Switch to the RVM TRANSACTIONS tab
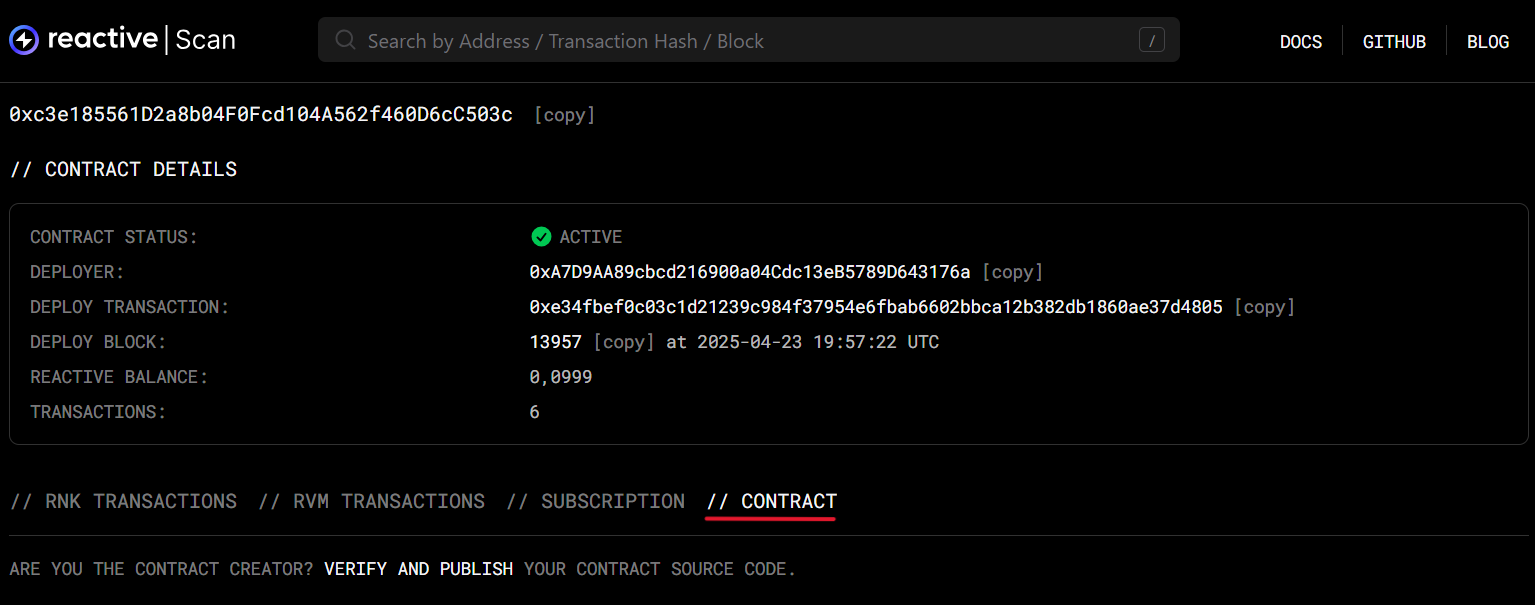The image size is (1535, 605). [x=372, y=501]
